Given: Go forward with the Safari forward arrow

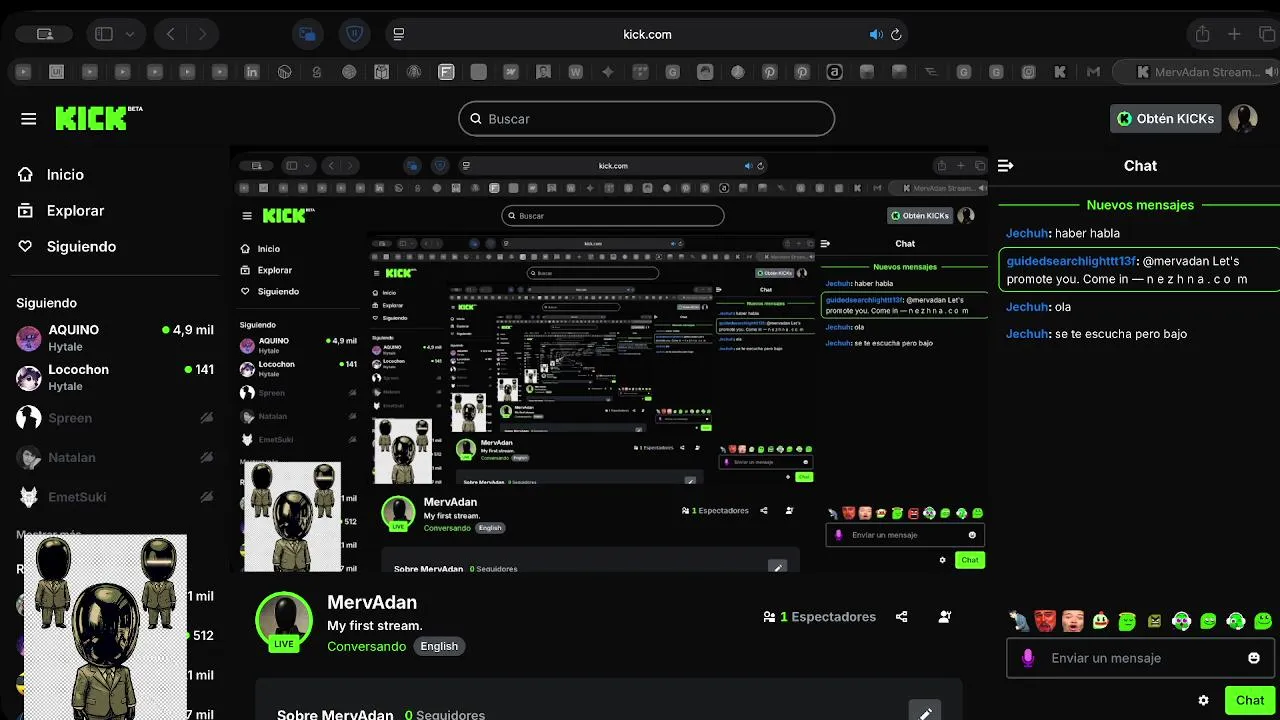Looking at the screenshot, I should coord(202,34).
